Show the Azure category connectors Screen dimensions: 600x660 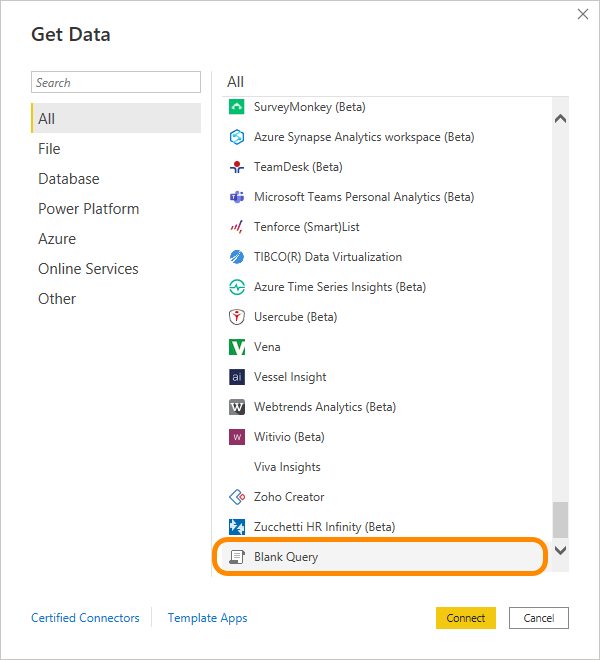(x=57, y=239)
